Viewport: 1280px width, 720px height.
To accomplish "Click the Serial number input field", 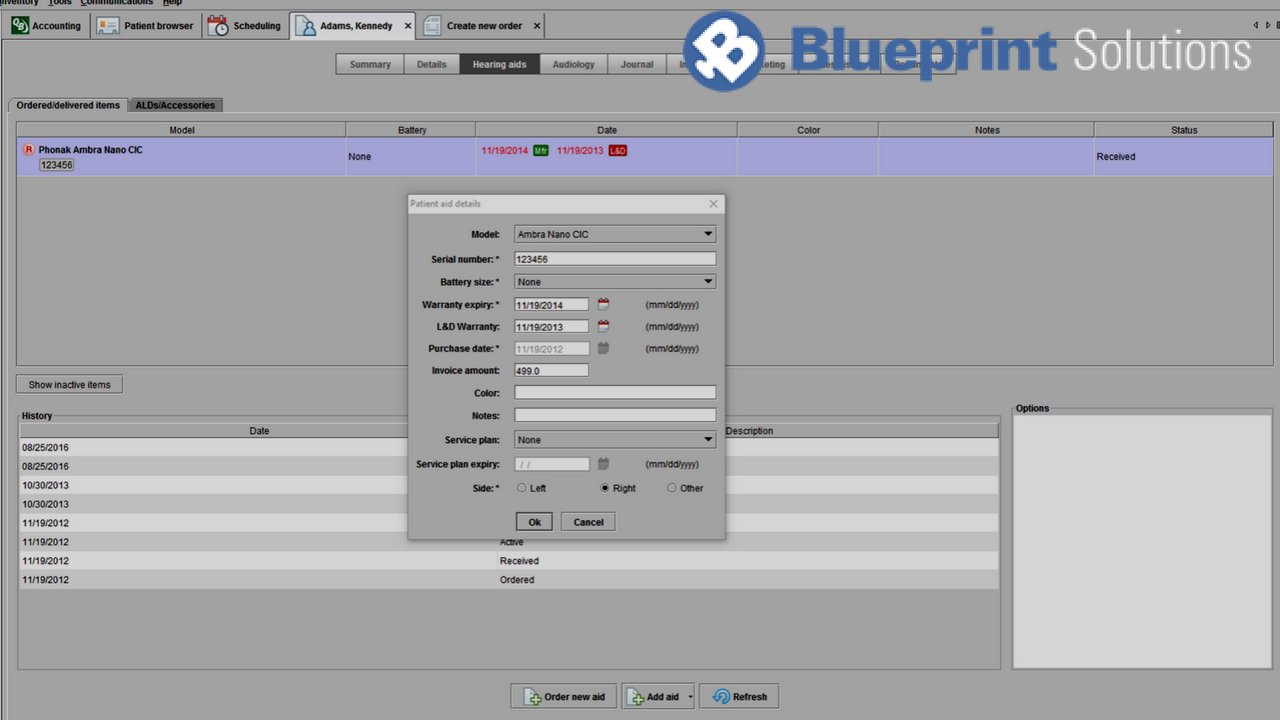I will (615, 259).
